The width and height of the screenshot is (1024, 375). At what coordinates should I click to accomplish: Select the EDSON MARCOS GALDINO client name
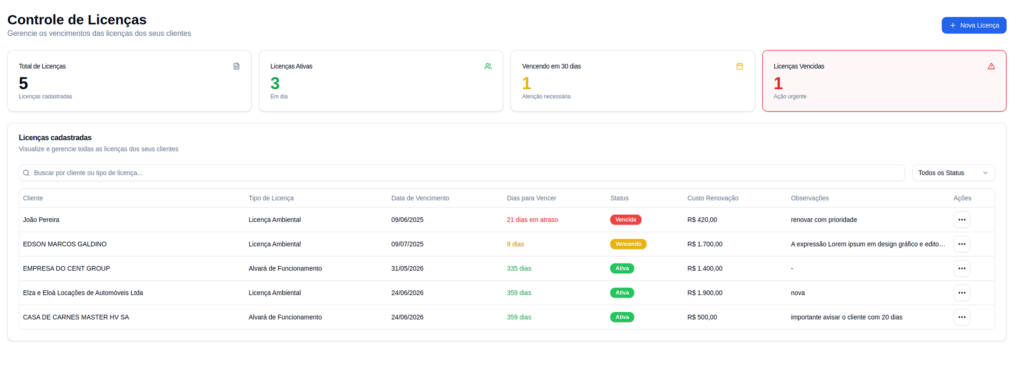click(65, 244)
